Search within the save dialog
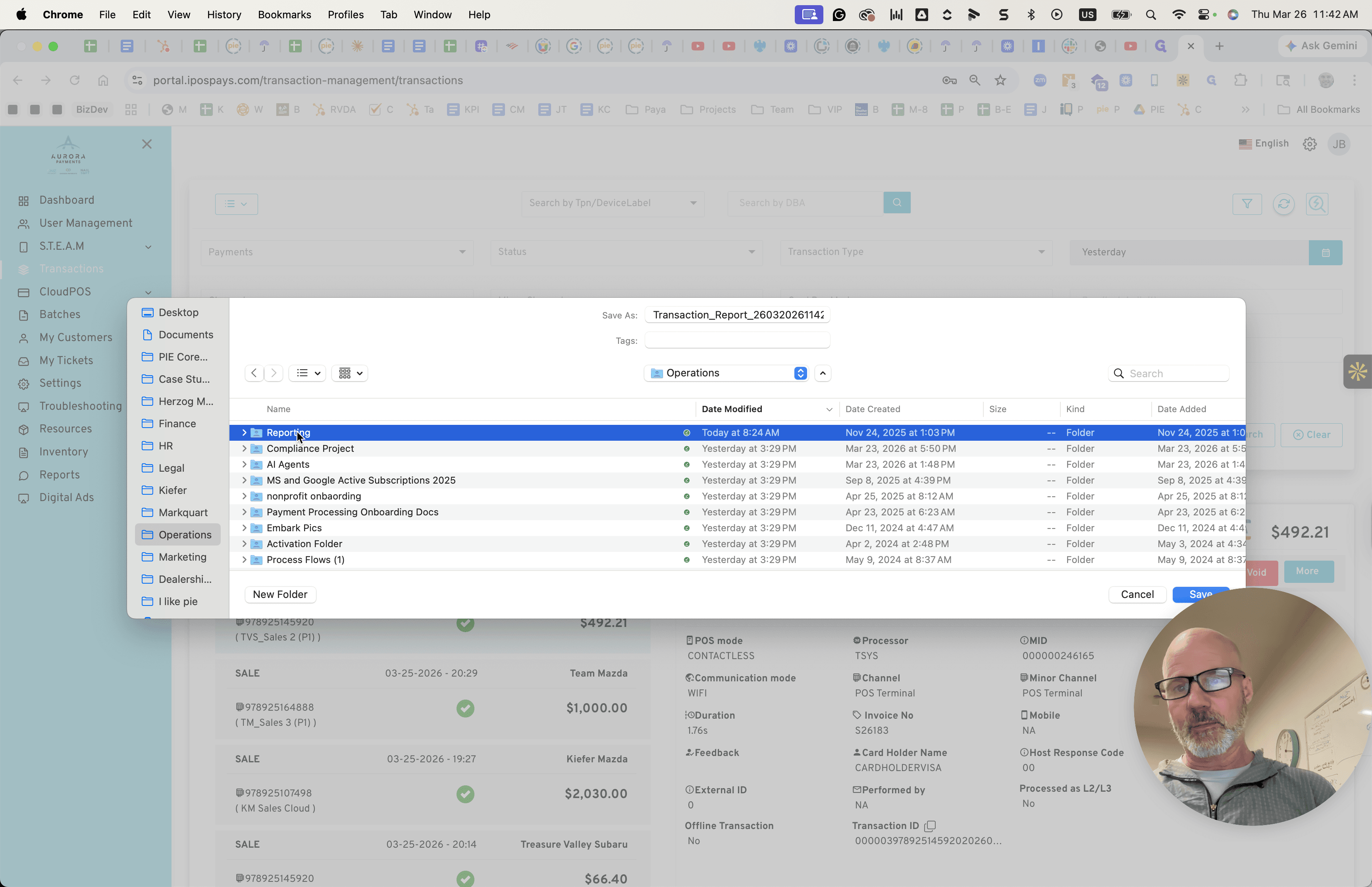 pos(1169,373)
